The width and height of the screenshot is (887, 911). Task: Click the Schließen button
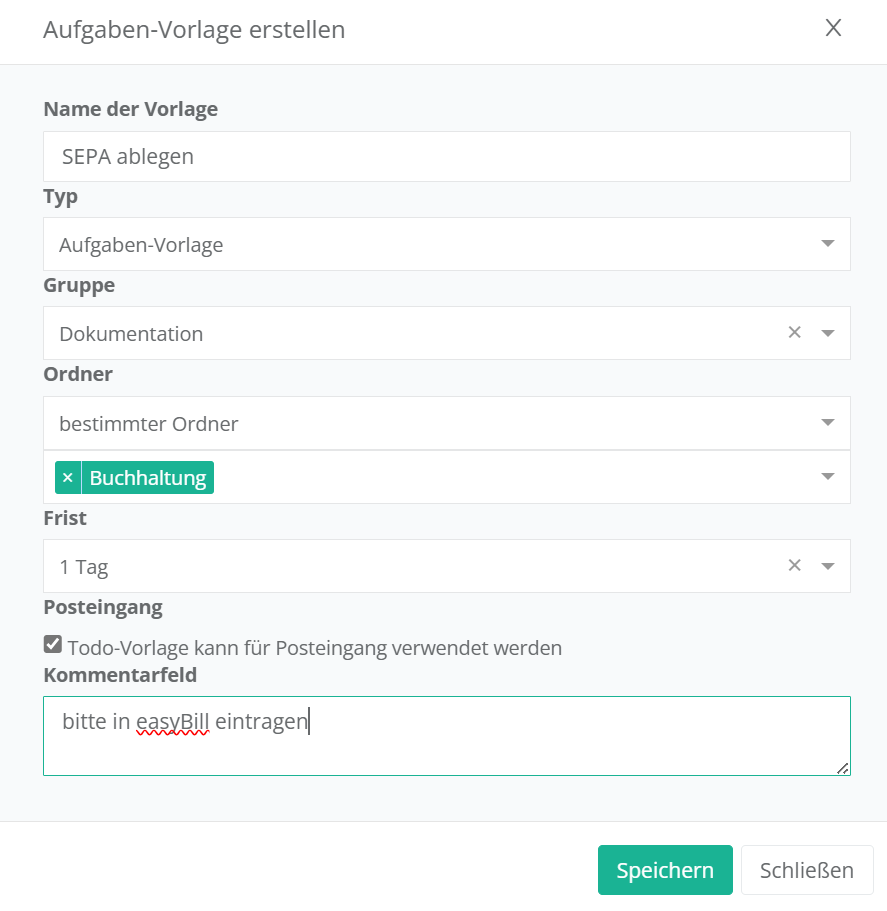[x=806, y=870]
